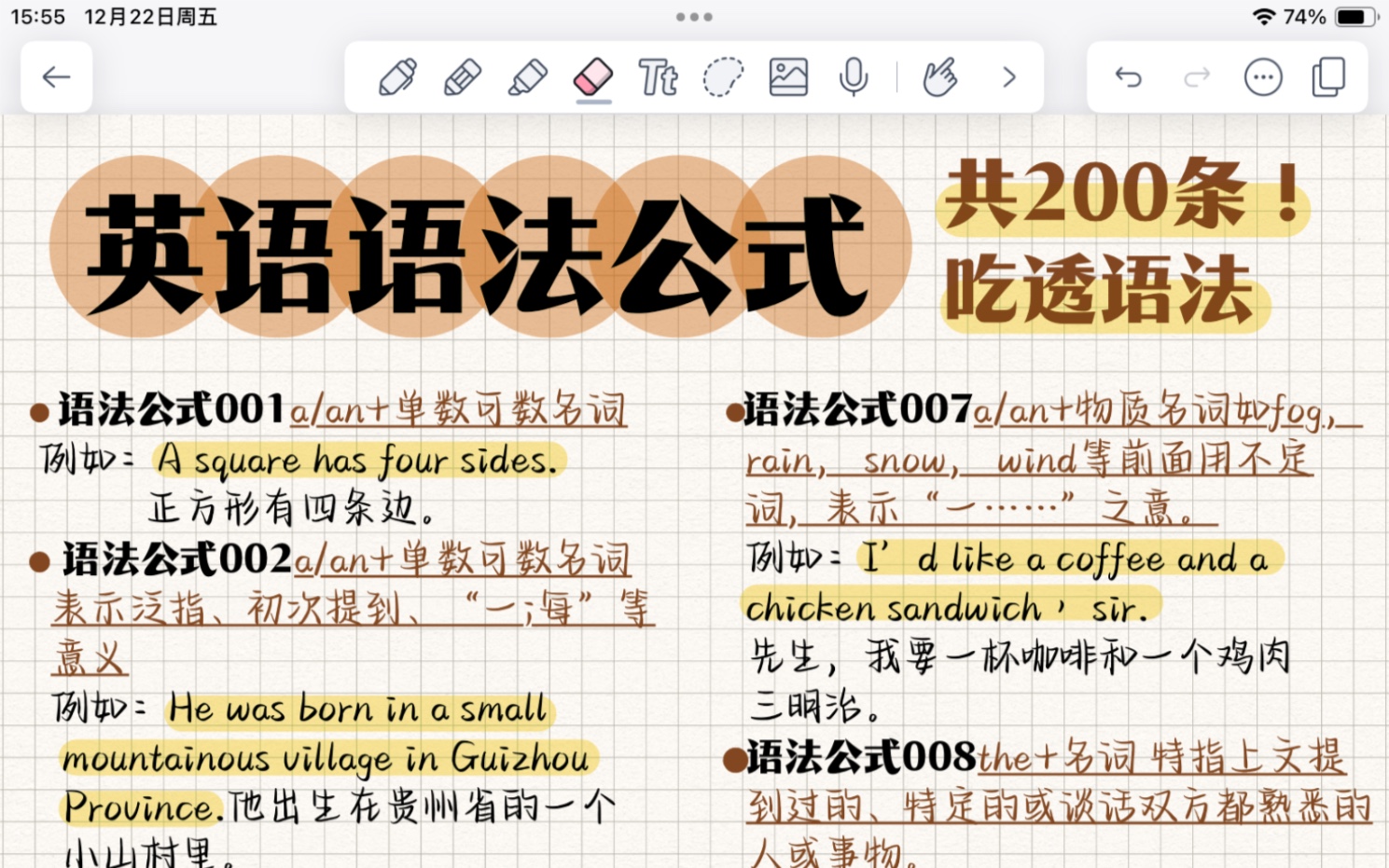
Task: Select the lasso selection tool
Action: (x=723, y=77)
